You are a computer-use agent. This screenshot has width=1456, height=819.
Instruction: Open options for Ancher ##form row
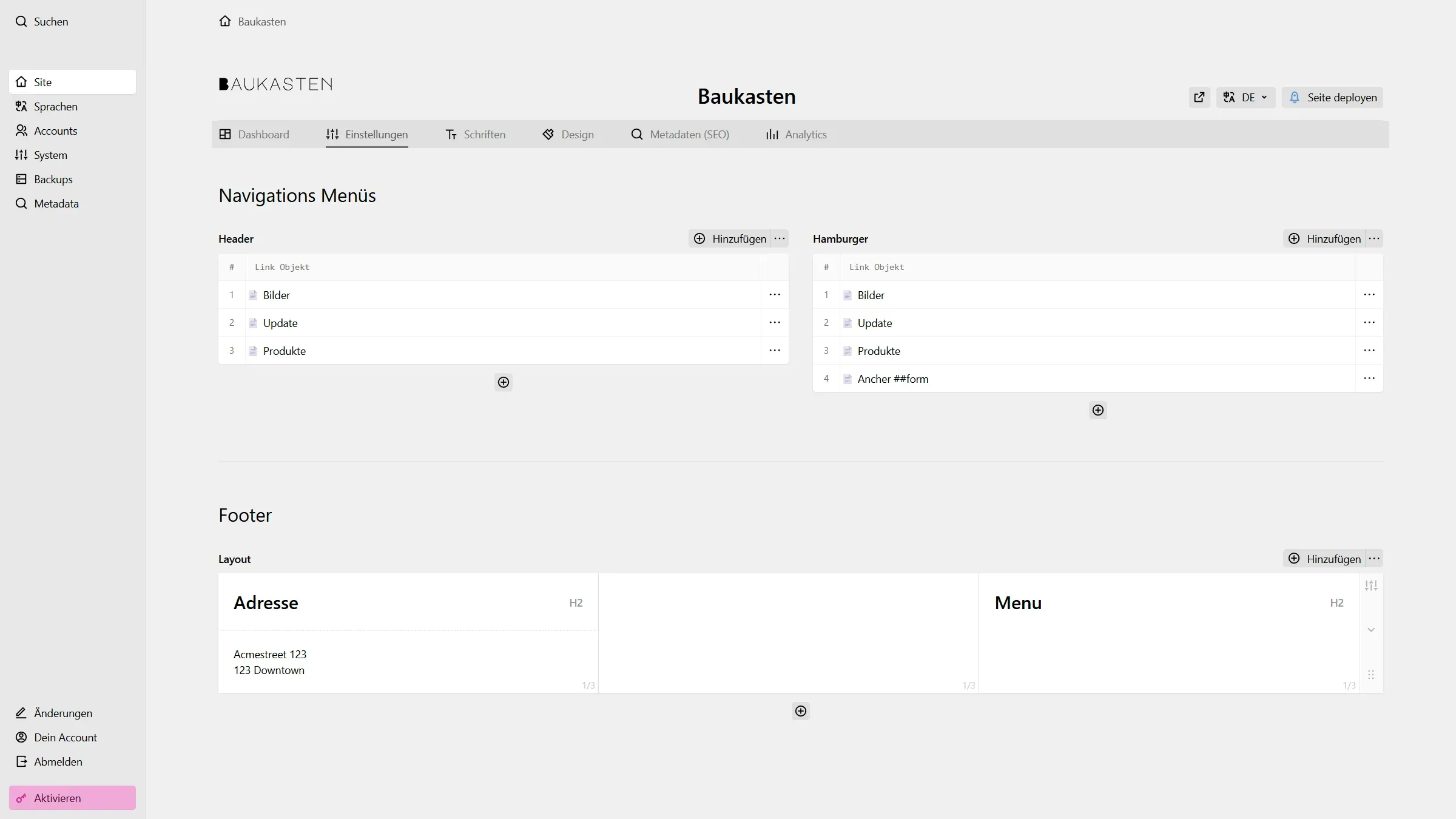[1369, 379]
